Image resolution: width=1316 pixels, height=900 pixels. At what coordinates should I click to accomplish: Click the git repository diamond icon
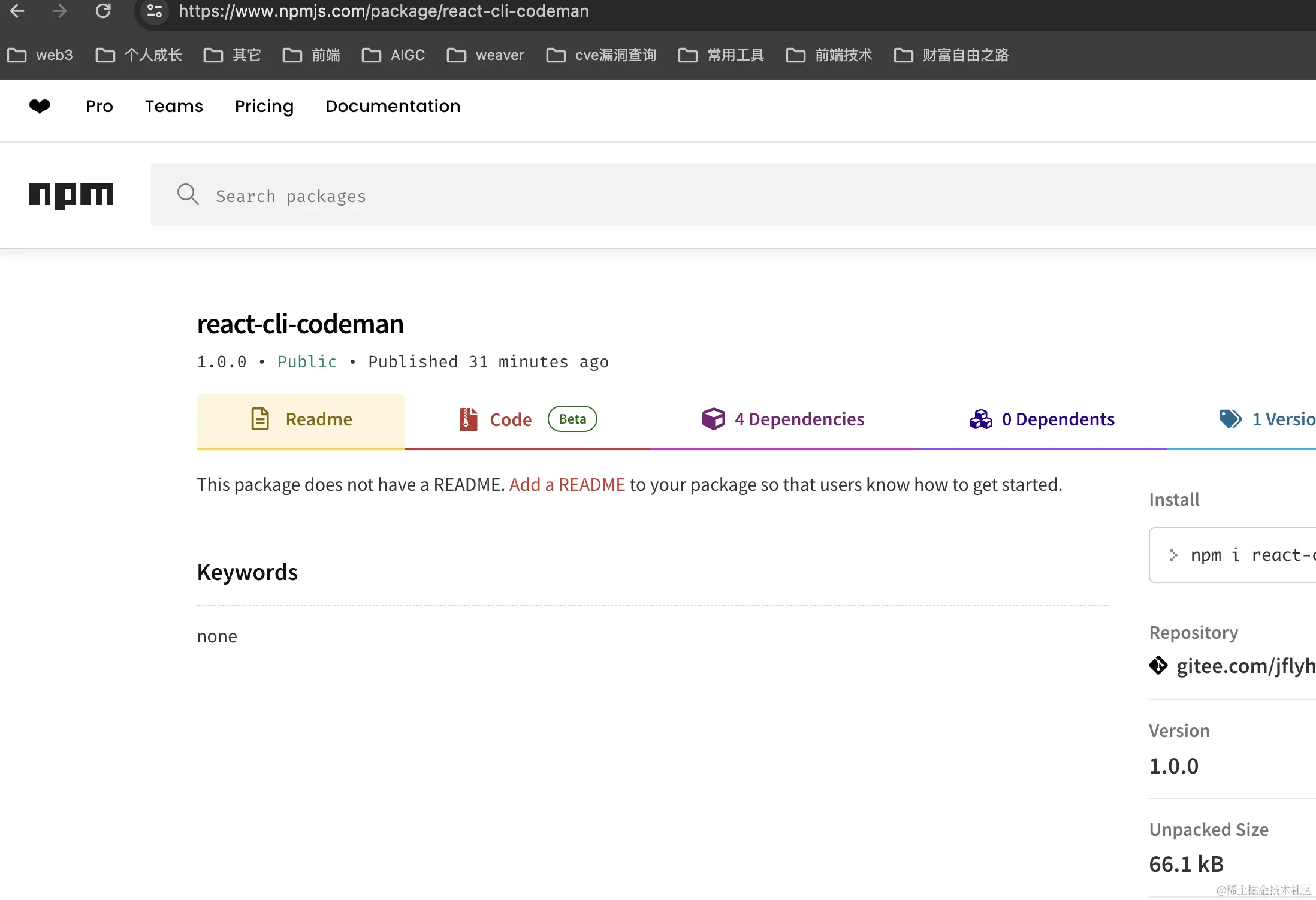point(1158,665)
